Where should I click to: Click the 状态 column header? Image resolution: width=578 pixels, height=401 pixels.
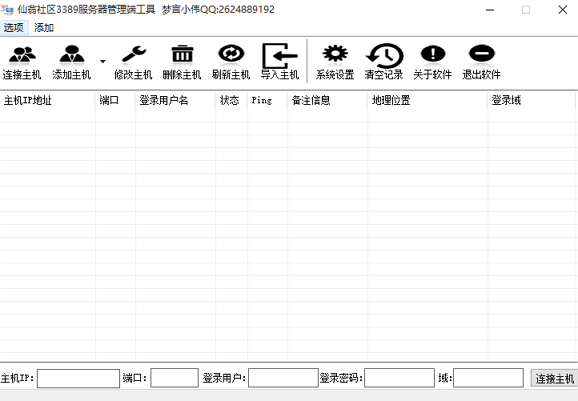coord(231,100)
